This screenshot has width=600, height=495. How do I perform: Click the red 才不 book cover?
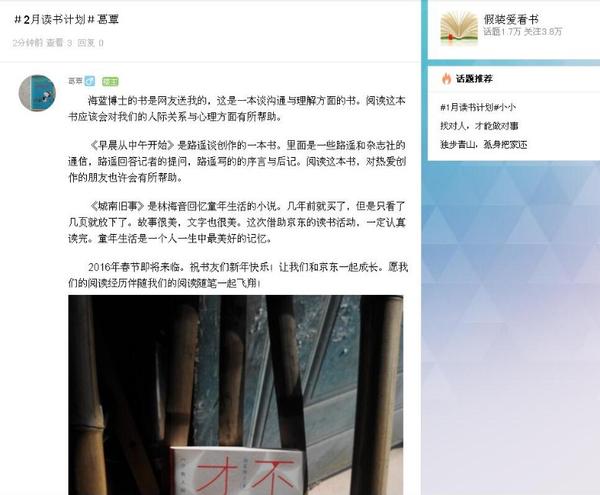(x=236, y=471)
